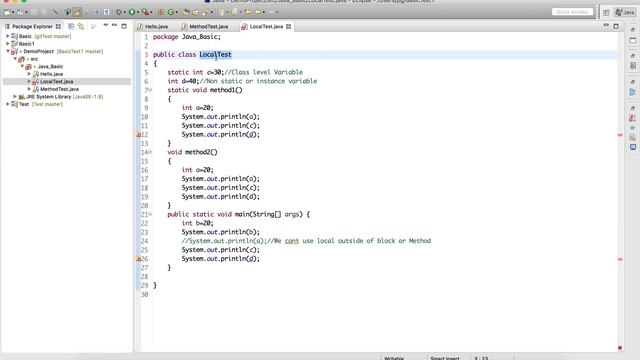This screenshot has height=360, width=640.
Task: Minimize the Package Explorer view
Action: pyautogui.click(x=114, y=26)
